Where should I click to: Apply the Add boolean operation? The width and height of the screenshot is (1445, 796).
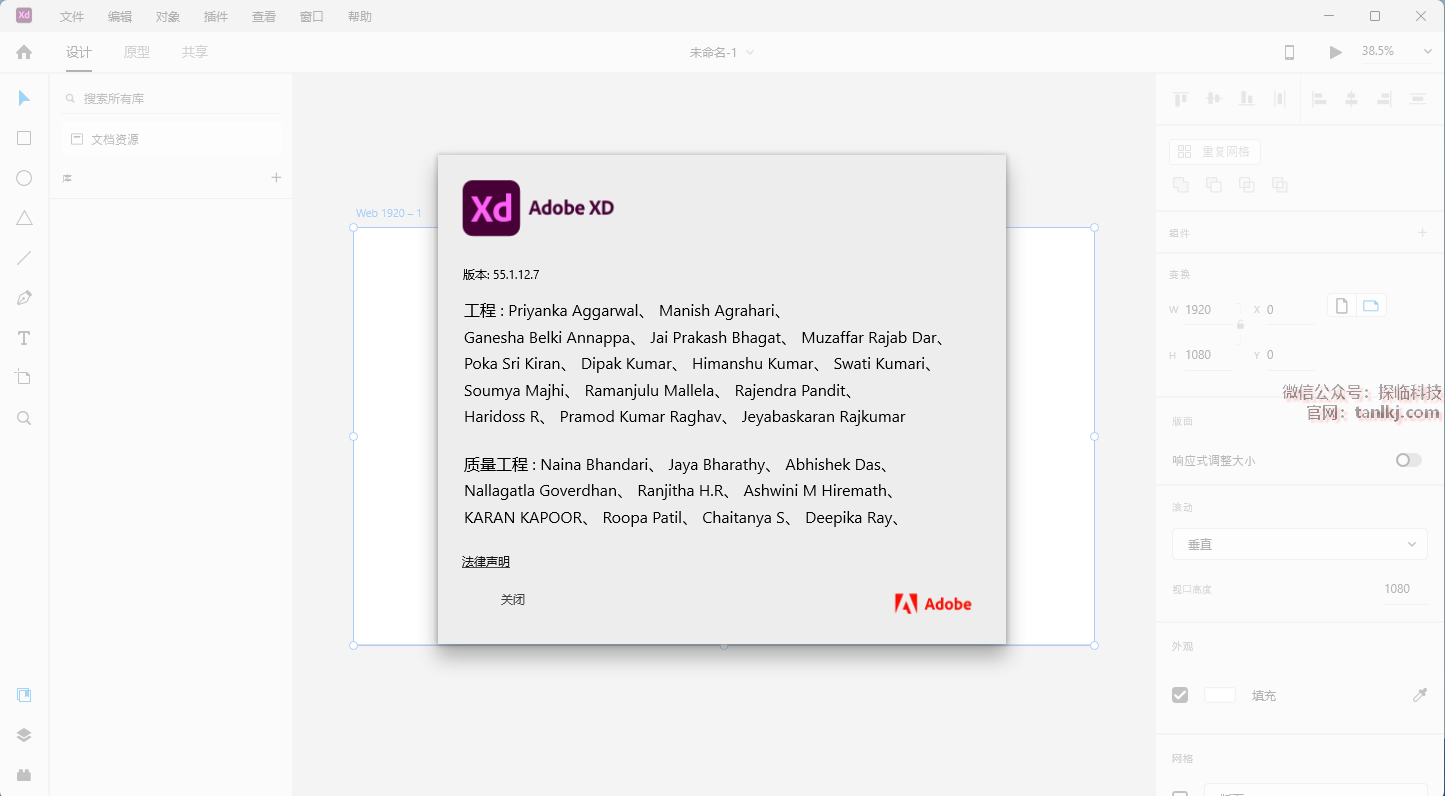[1181, 185]
